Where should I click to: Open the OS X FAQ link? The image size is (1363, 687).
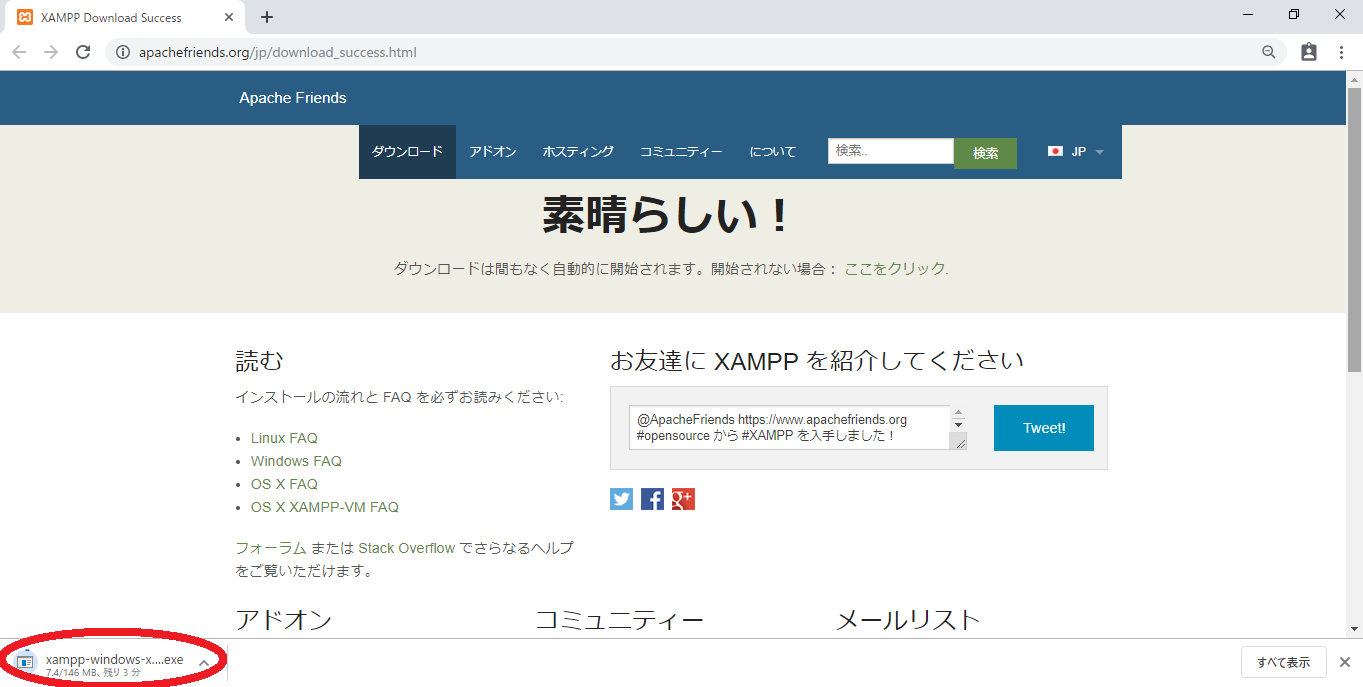click(x=284, y=484)
